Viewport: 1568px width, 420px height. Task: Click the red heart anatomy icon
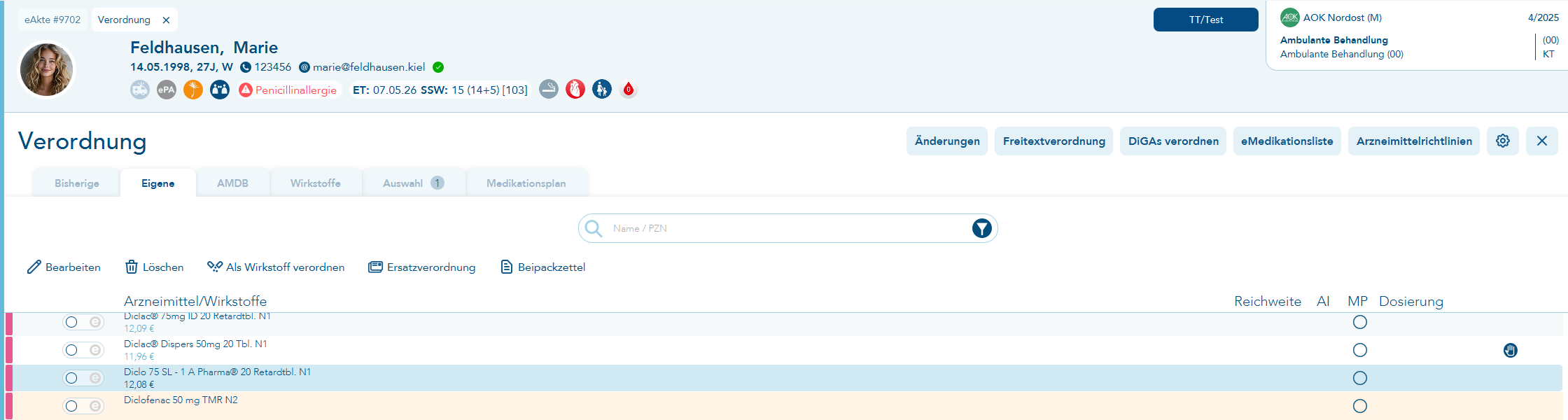pyautogui.click(x=575, y=89)
